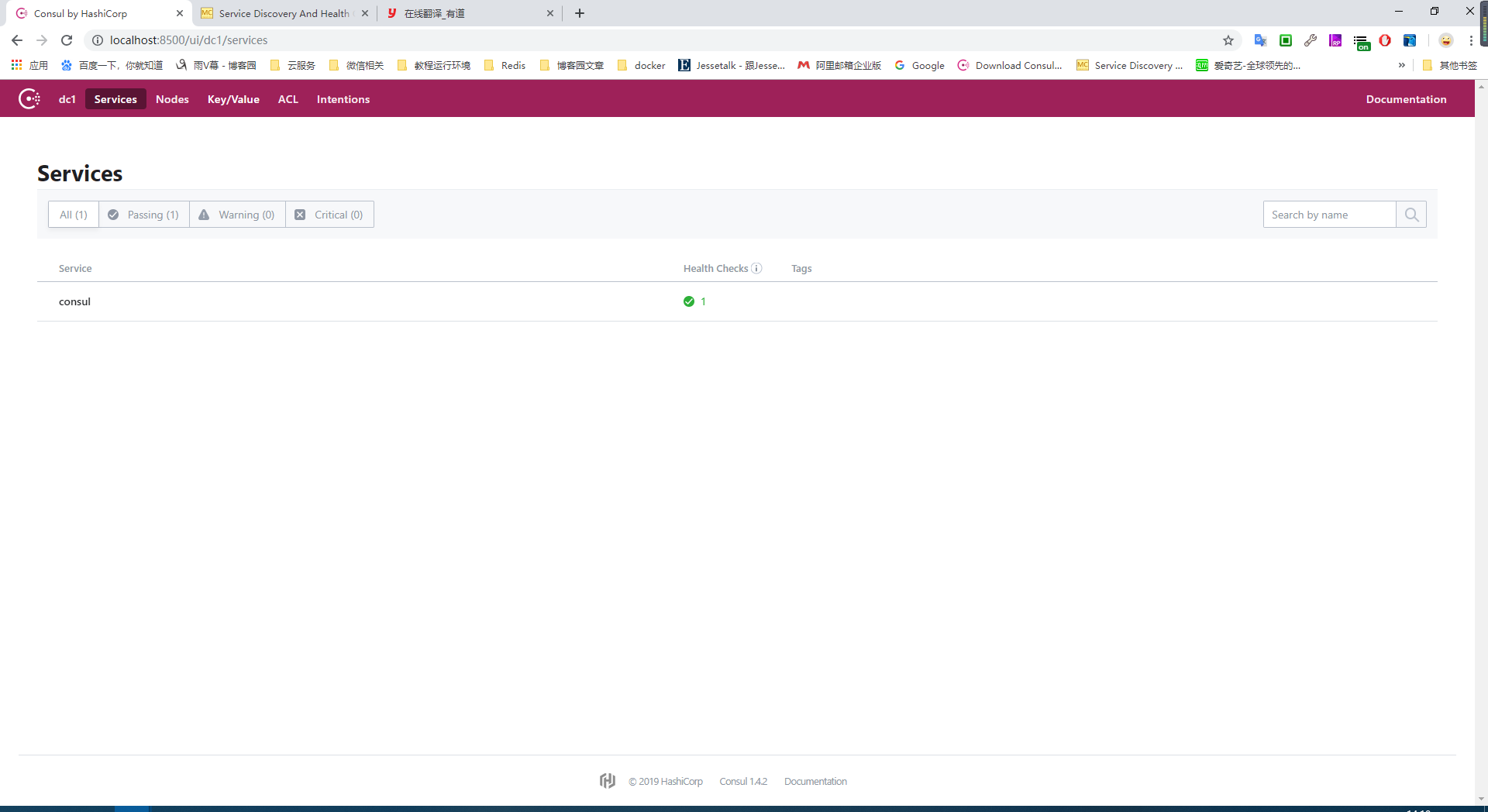Viewport: 1488px width, 812px height.
Task: Click the Health Checks info icon
Action: coord(756,268)
